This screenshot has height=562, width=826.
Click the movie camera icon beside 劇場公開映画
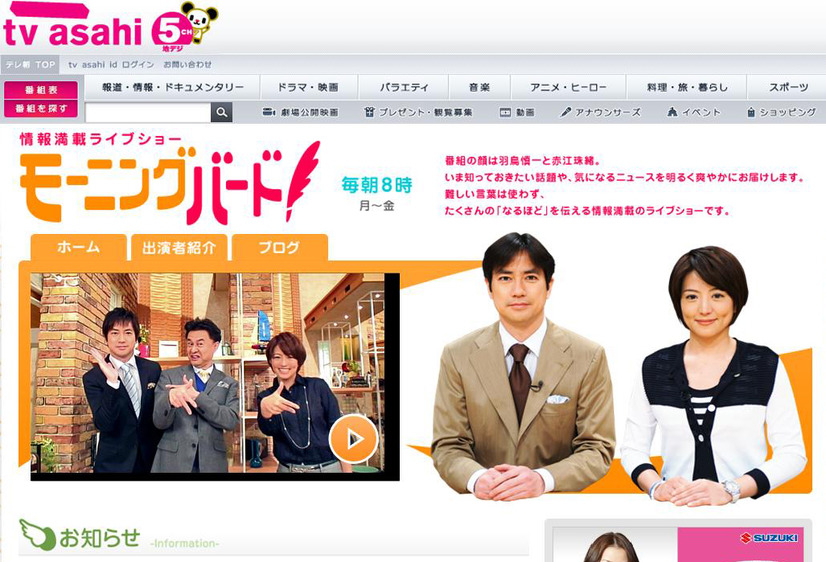tap(269, 112)
